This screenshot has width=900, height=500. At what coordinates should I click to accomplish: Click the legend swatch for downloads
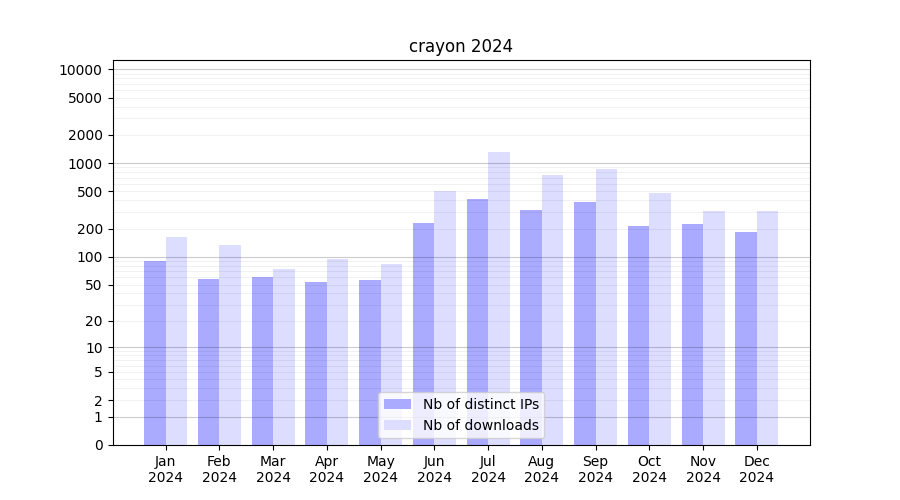click(397, 425)
